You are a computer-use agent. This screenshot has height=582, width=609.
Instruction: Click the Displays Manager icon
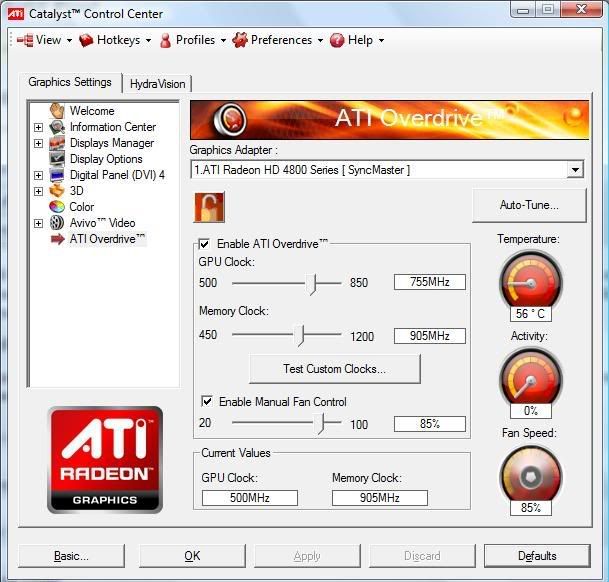(x=57, y=143)
